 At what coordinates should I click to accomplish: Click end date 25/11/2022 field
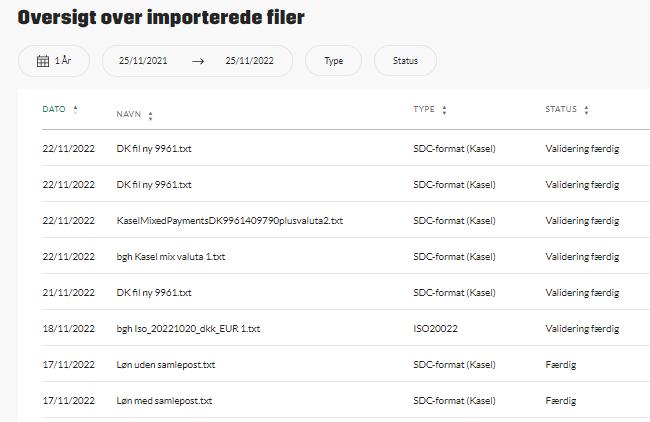pos(249,61)
